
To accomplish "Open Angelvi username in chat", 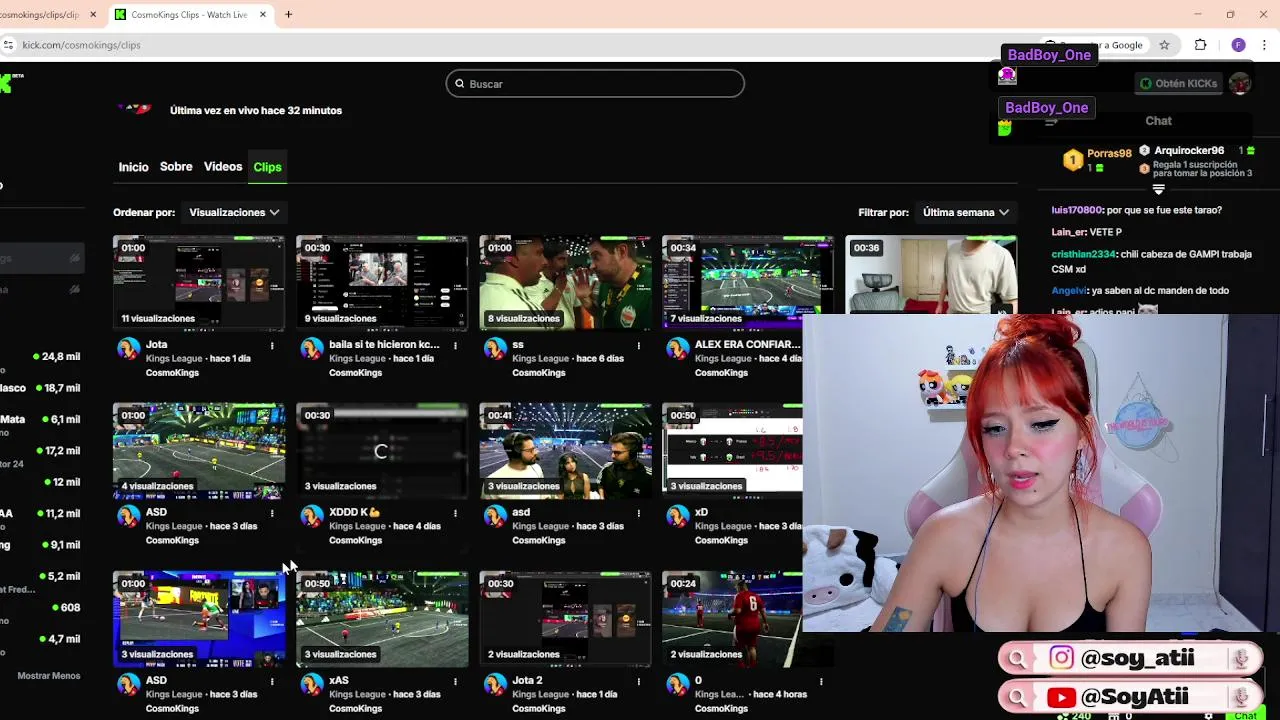I will point(1069,290).
